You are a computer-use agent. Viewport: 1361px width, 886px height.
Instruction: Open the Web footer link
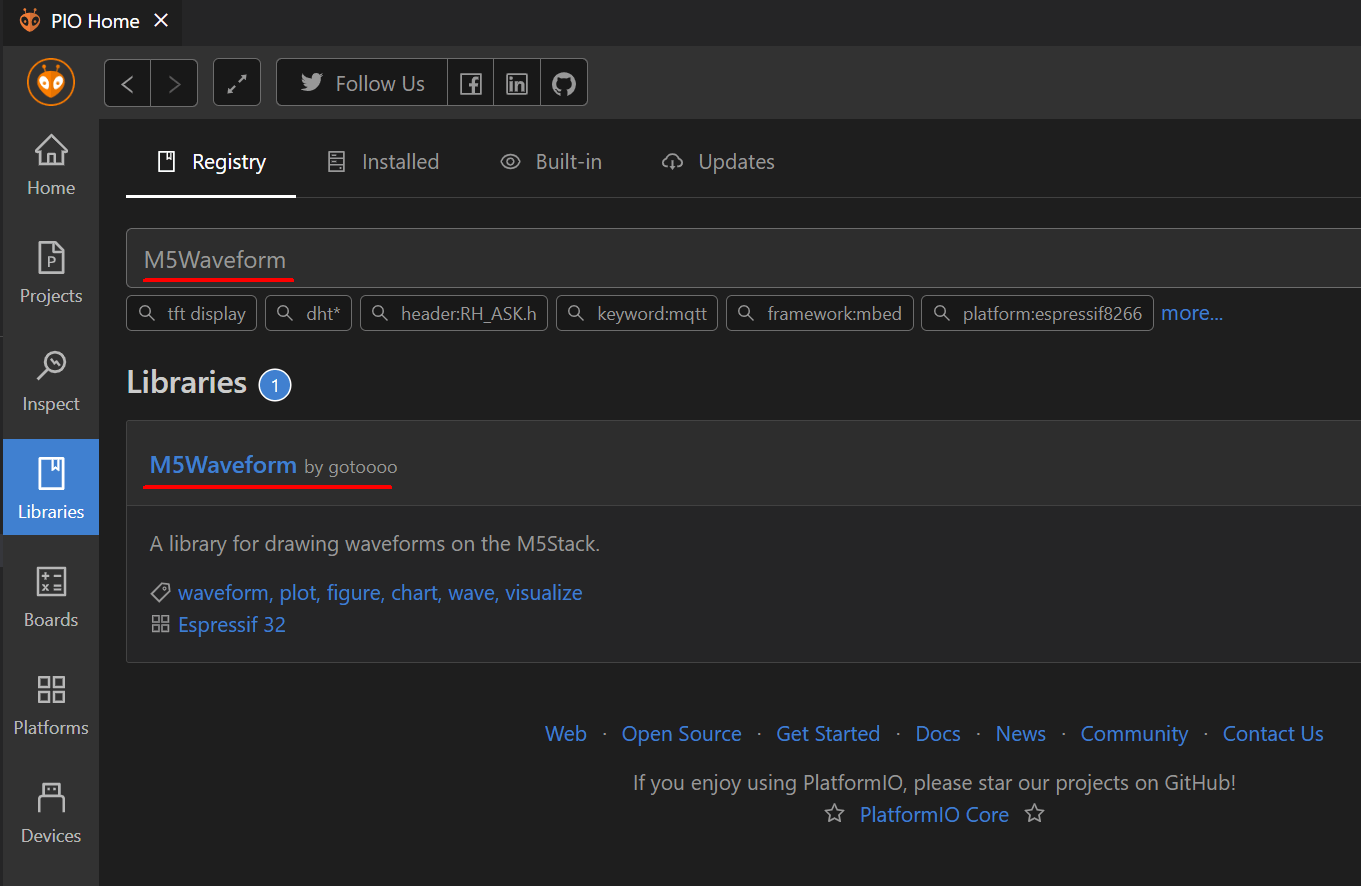tap(566, 734)
